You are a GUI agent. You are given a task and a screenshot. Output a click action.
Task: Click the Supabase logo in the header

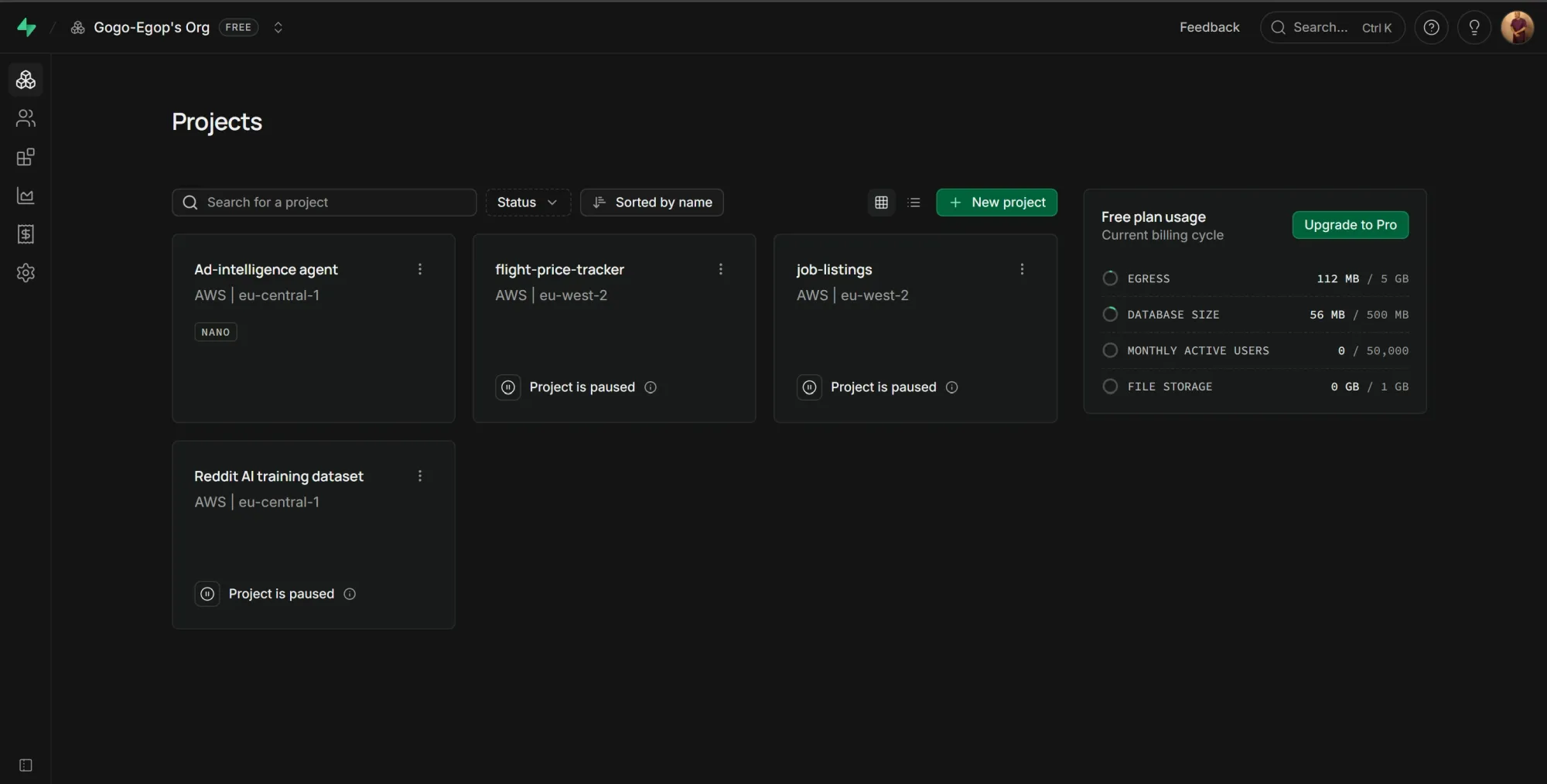[26, 27]
